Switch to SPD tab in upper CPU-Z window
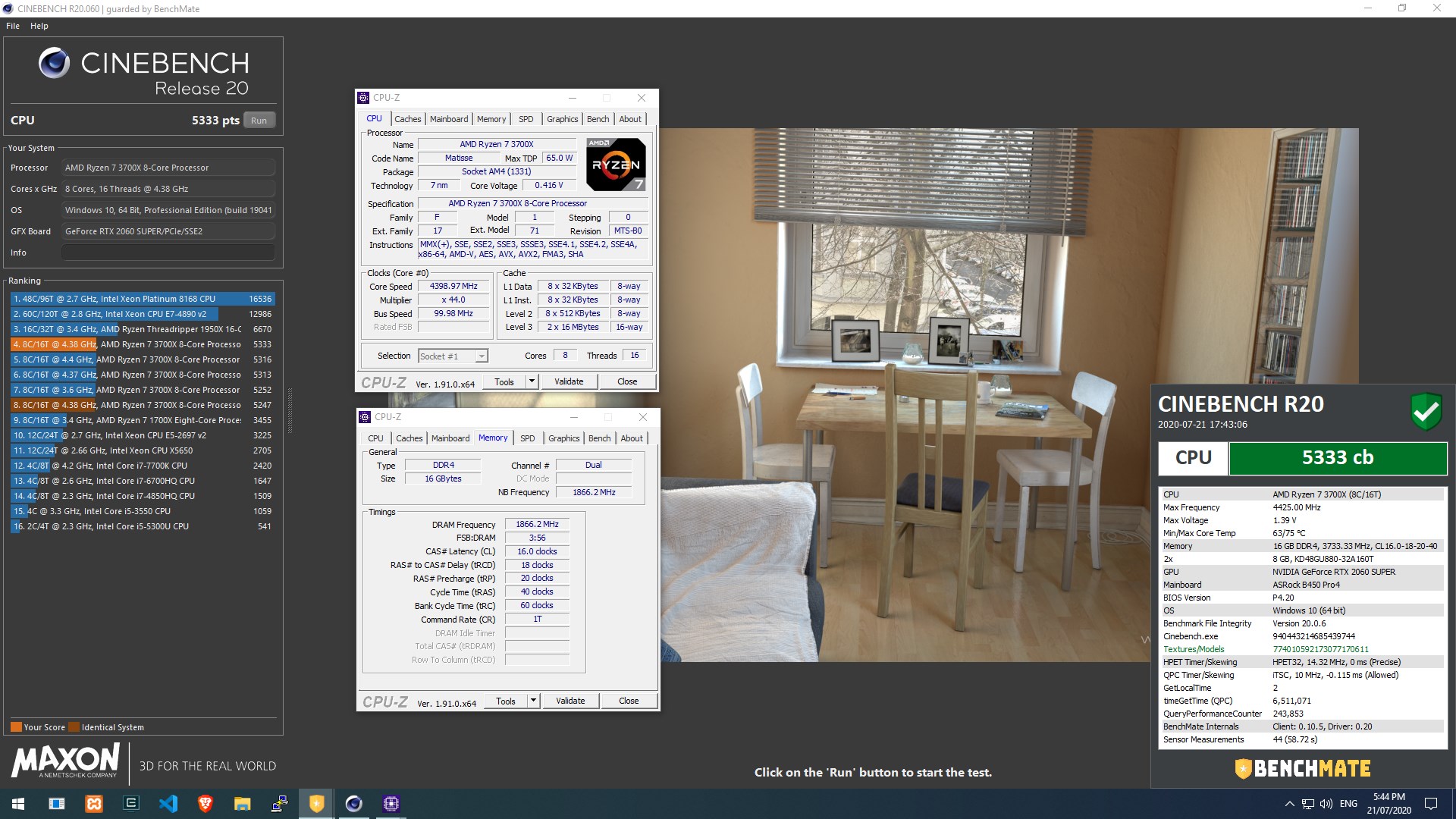Viewport: 1456px width, 819px height. (526, 119)
